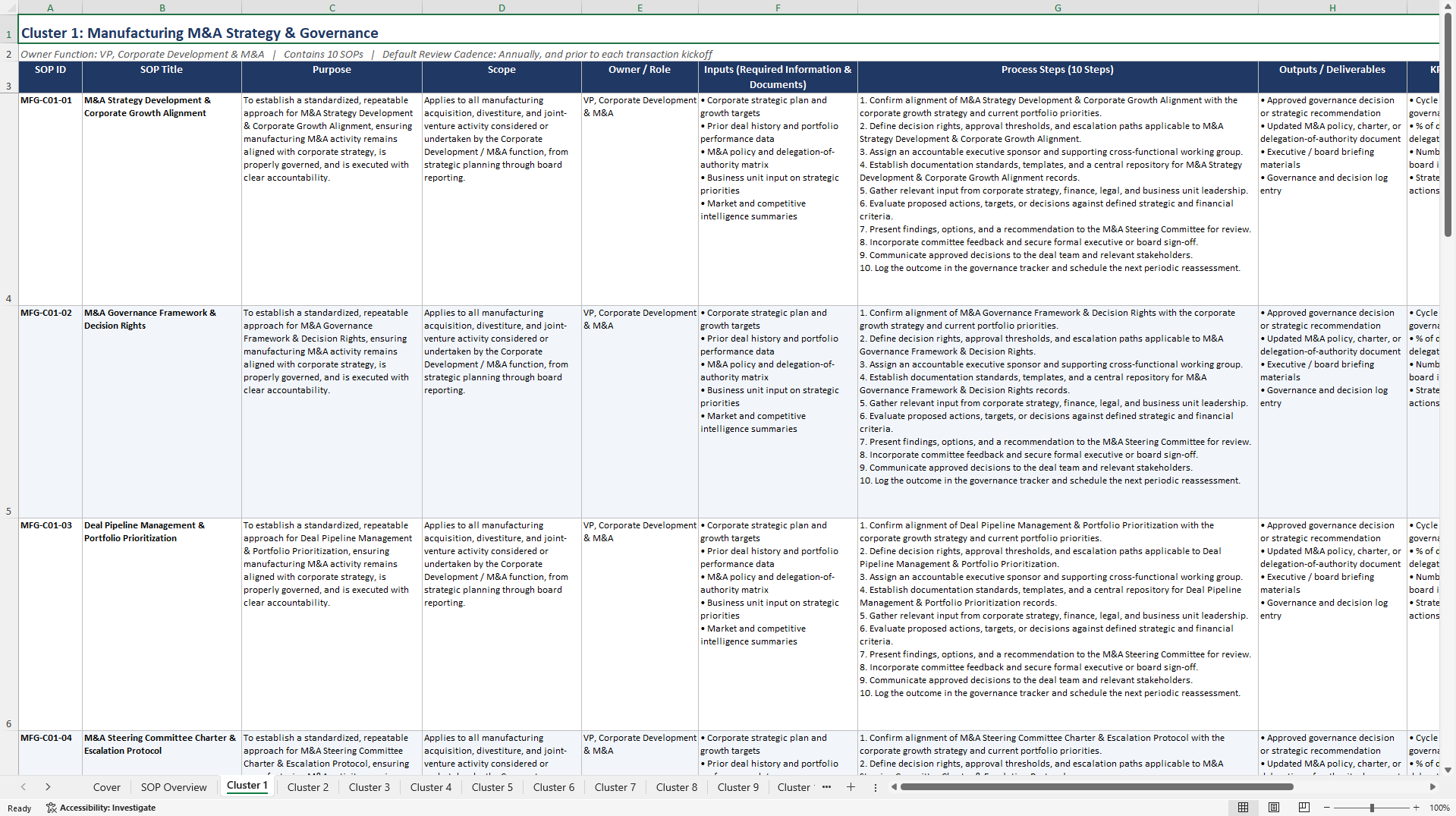Viewport: 1456px width, 816px height.
Task: Click next sheet navigation arrow
Action: point(48,787)
